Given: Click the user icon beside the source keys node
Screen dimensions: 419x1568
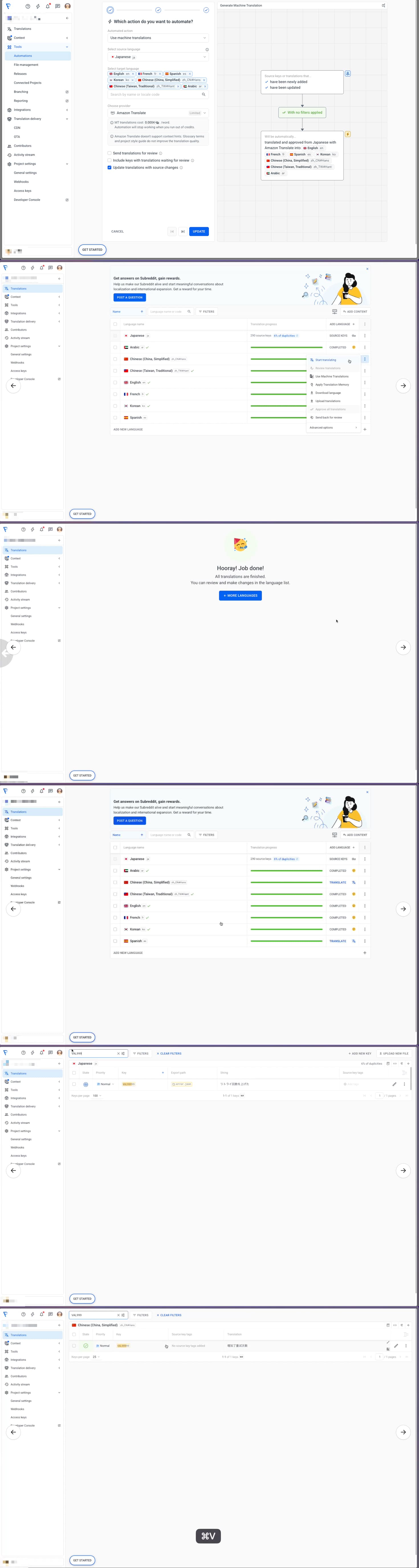Looking at the screenshot, I should tap(348, 74).
